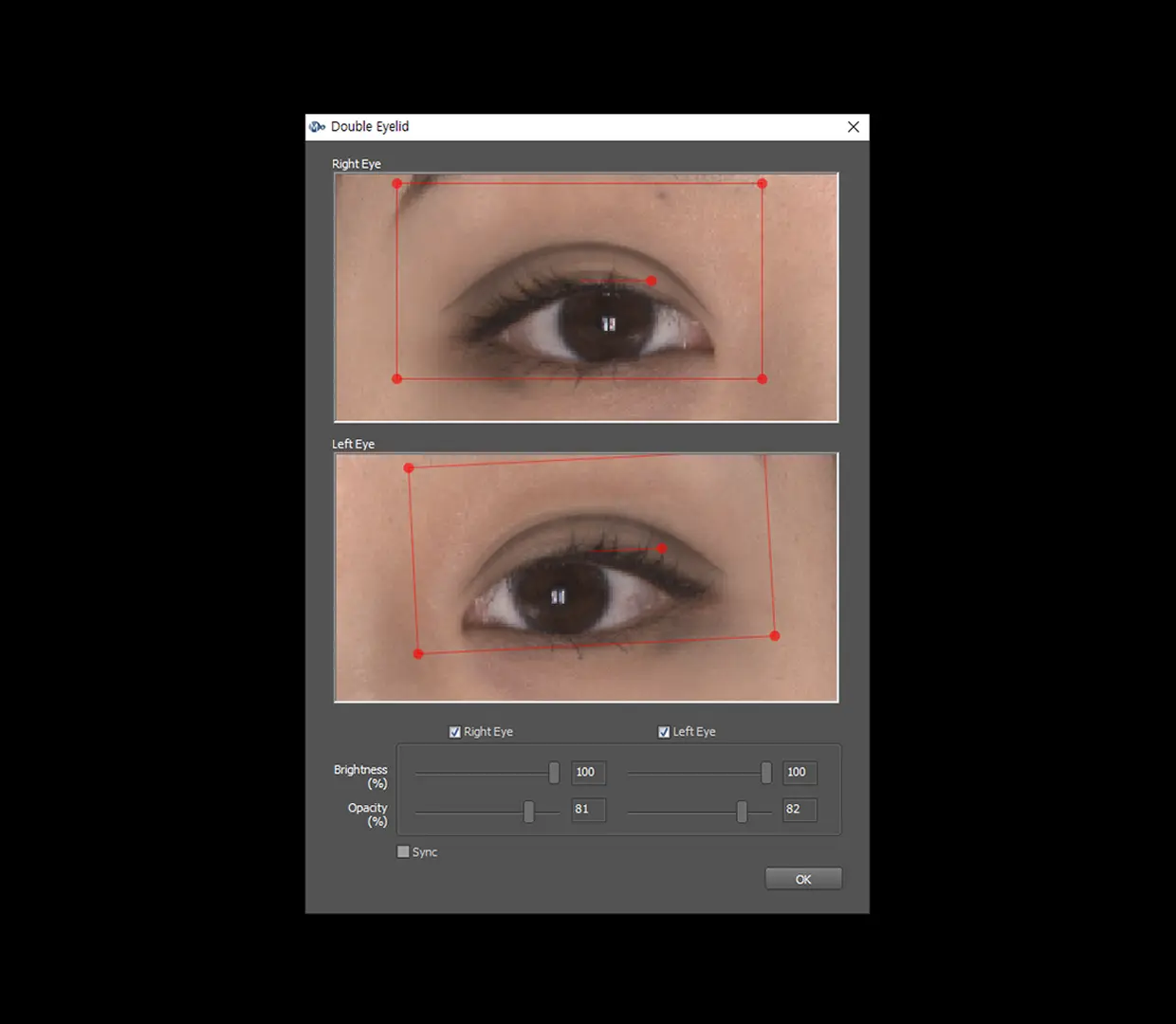This screenshot has width=1176, height=1024.
Task: Click the Right Eye eyelid crease point
Action: (652, 281)
